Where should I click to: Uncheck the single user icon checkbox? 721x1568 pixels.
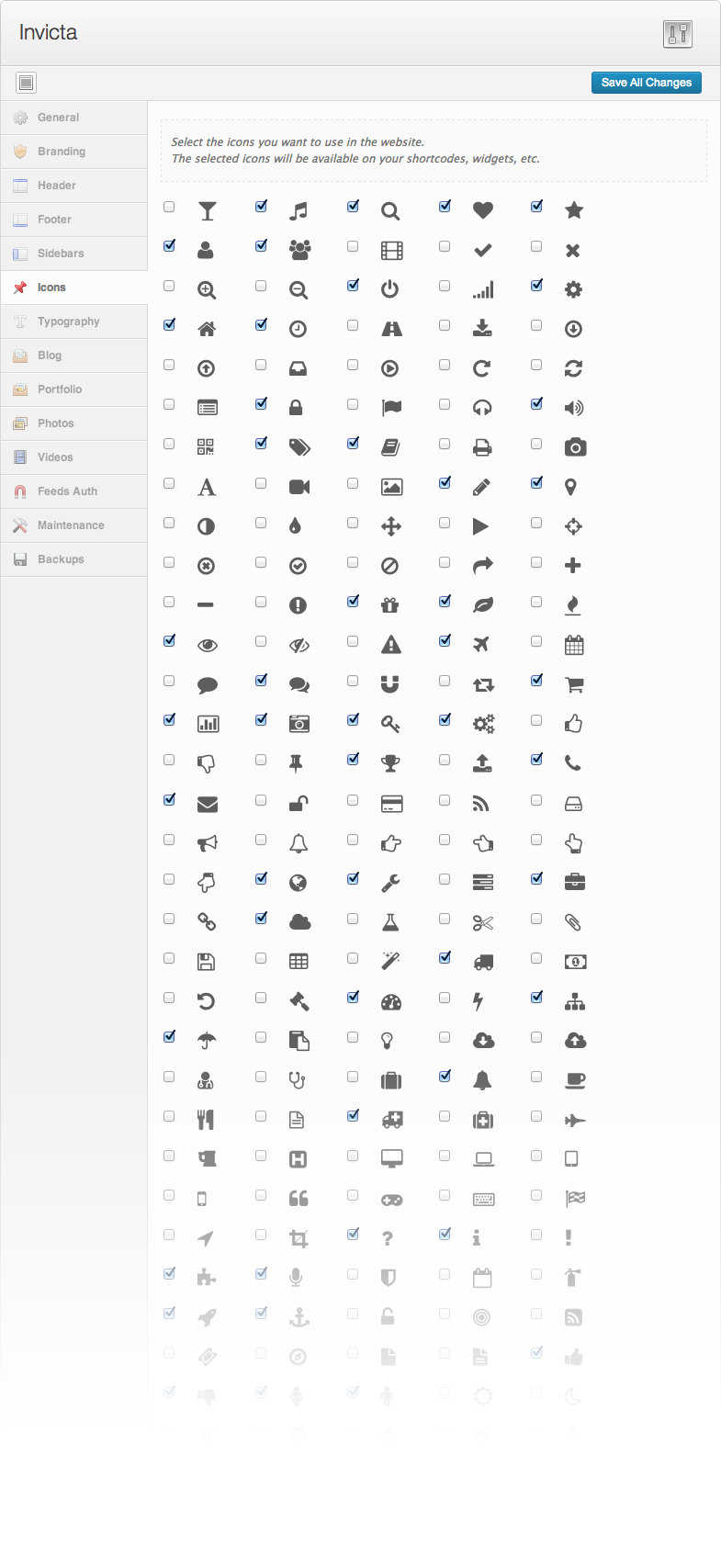pos(169,246)
